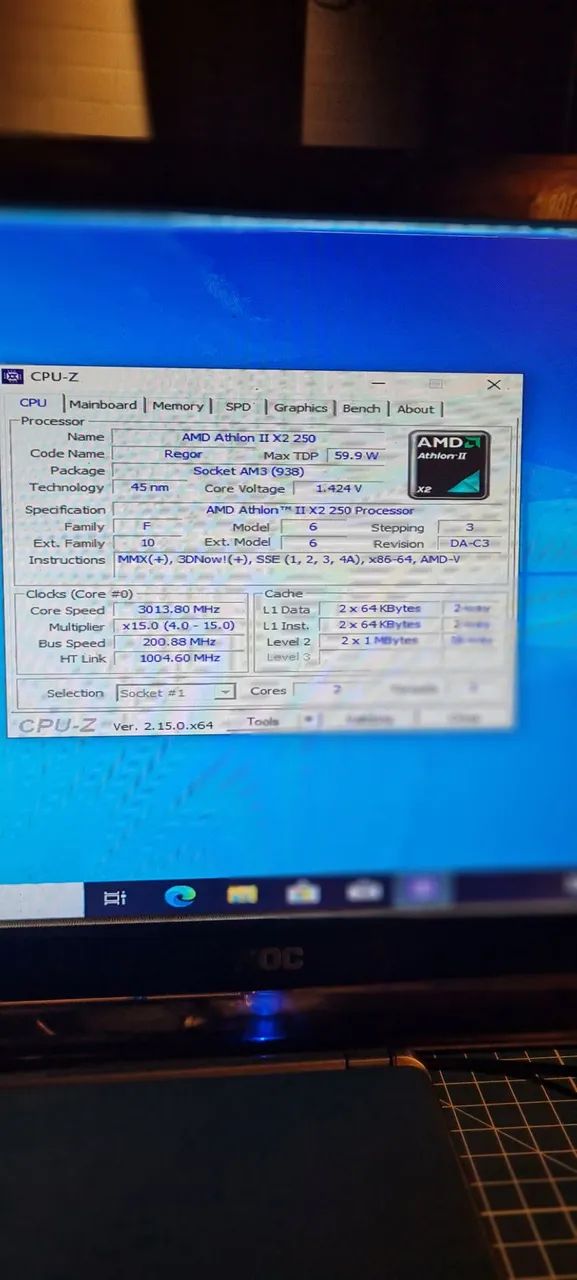The height and width of the screenshot is (1280, 577).
Task: Click the Ext. Family value 10
Action: [x=148, y=543]
